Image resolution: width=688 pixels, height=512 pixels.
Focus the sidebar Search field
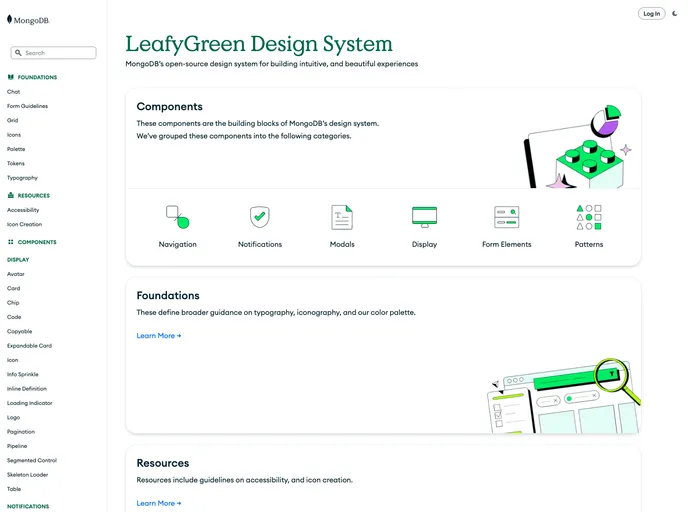[x=54, y=53]
